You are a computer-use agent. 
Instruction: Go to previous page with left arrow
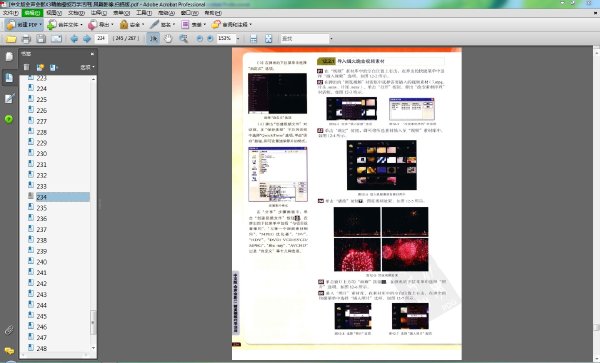point(74,39)
